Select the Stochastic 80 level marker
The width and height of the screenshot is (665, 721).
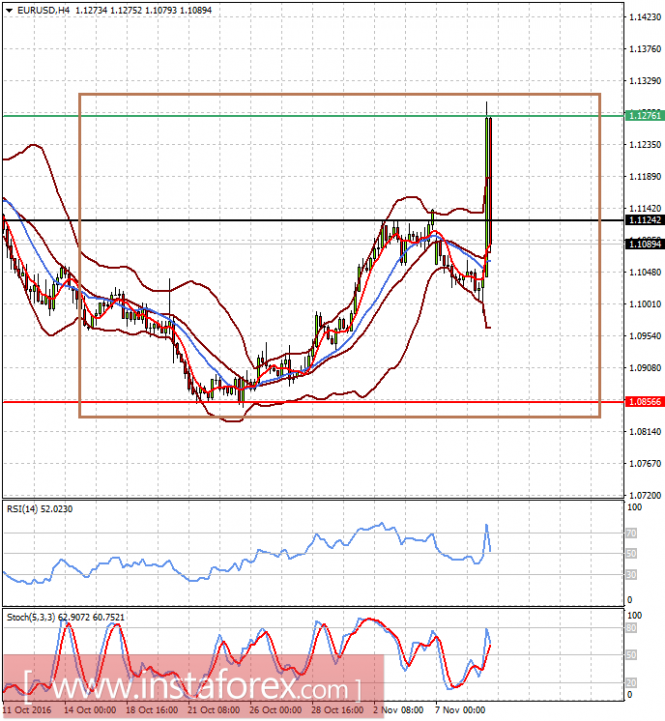tap(631, 628)
